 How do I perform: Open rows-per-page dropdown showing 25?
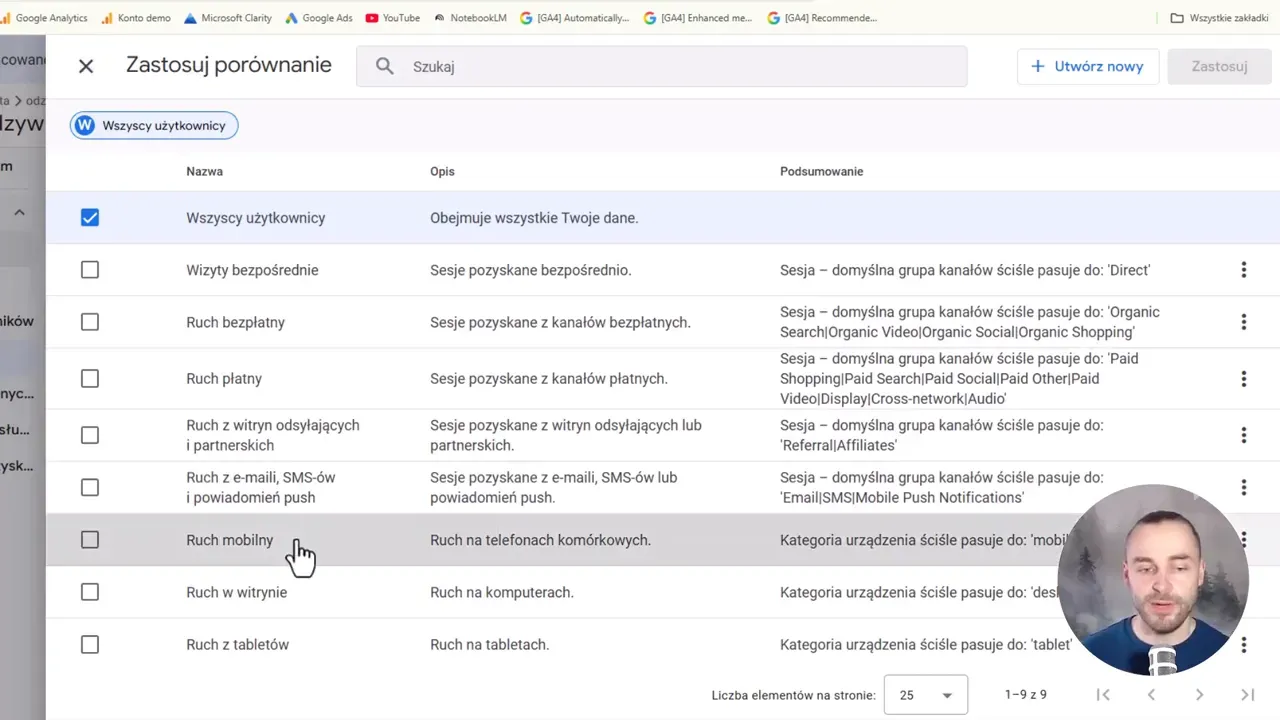point(925,695)
